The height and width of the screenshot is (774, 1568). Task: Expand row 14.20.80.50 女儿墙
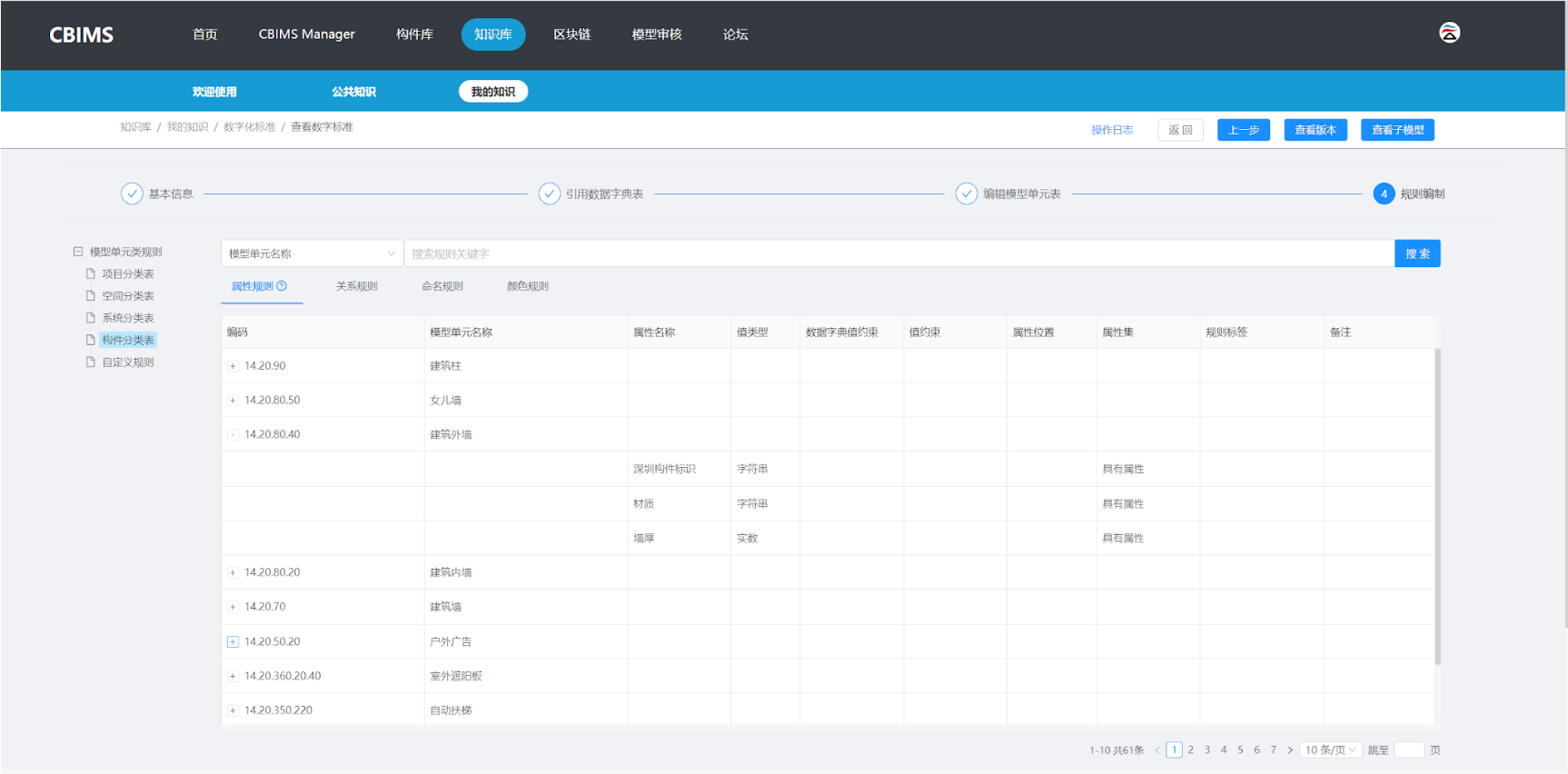point(233,401)
